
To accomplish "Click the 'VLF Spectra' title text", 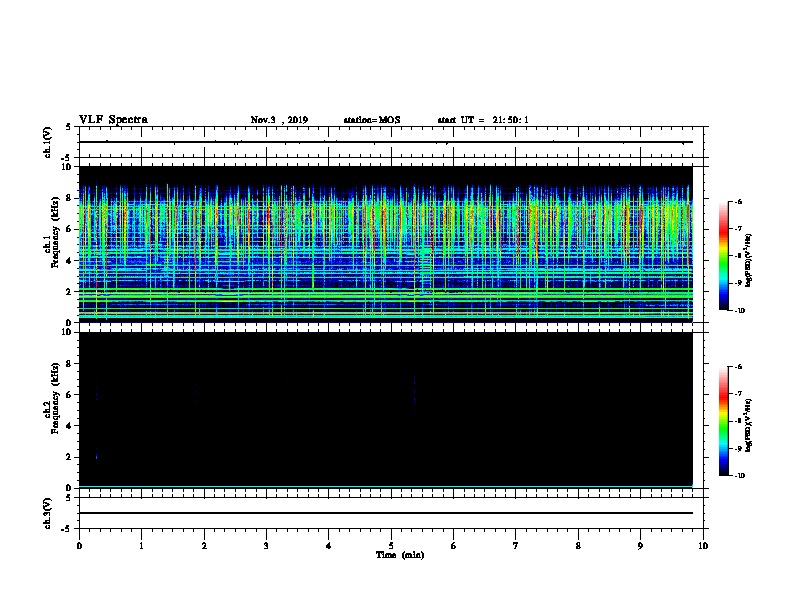I will point(113,120).
